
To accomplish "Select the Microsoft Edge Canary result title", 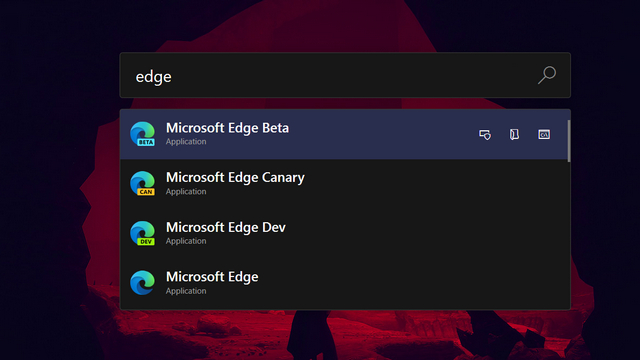I will tap(235, 178).
